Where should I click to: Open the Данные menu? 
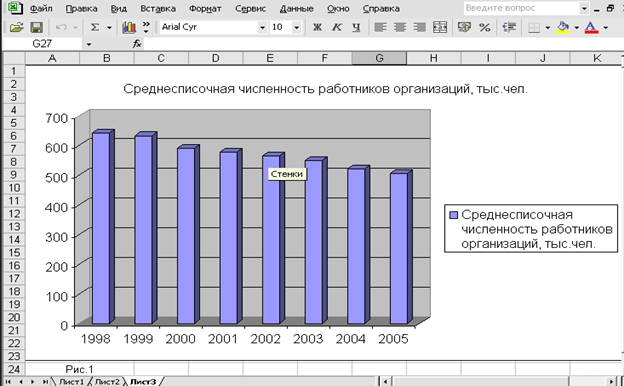point(296,8)
